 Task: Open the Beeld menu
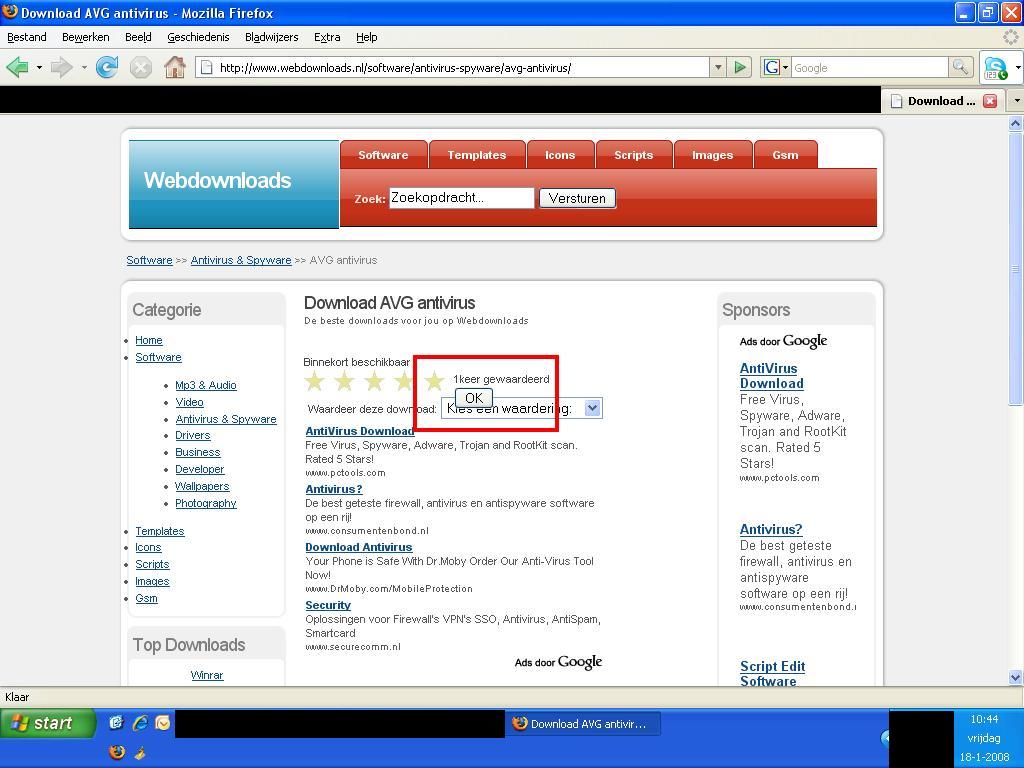click(x=138, y=37)
